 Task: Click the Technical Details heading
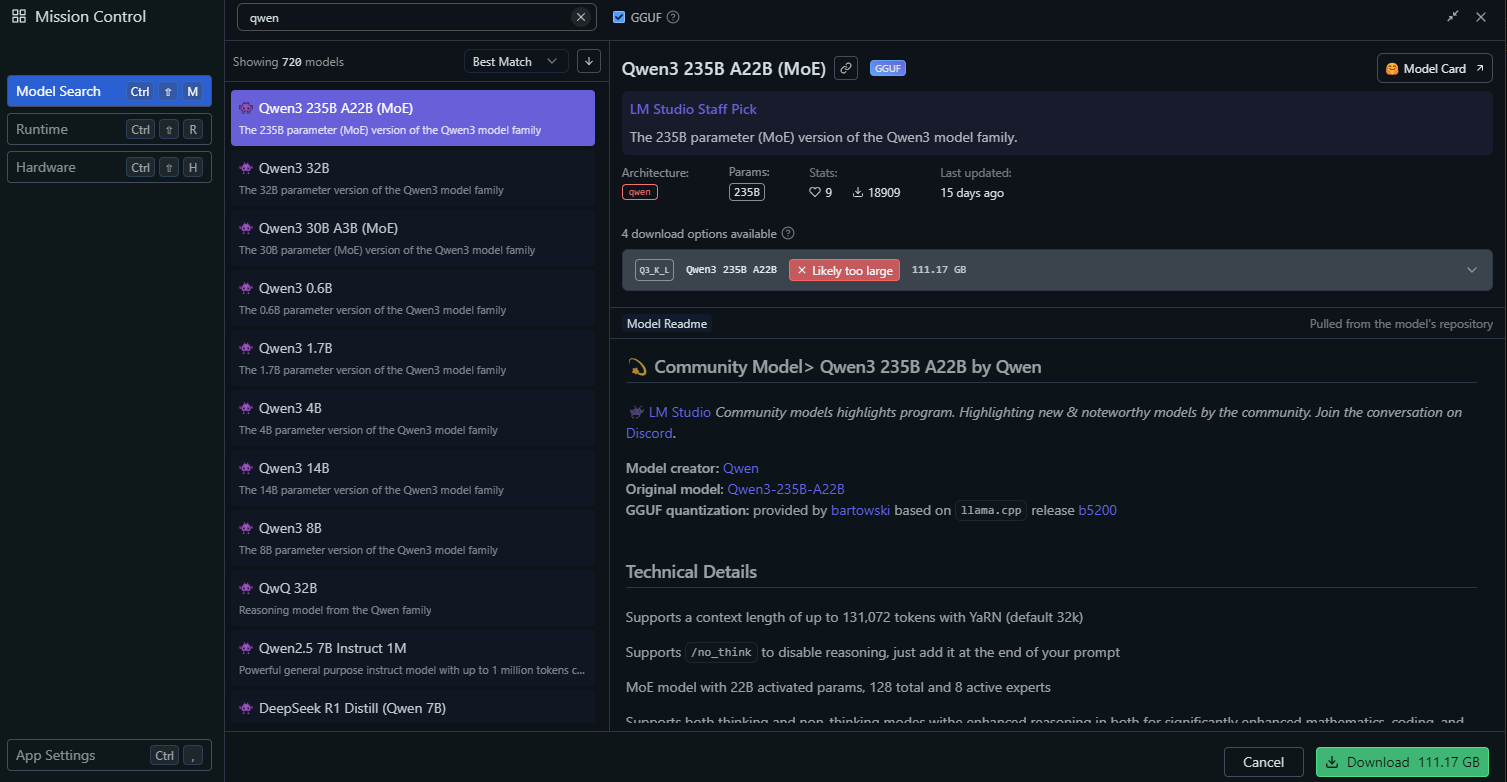click(691, 572)
